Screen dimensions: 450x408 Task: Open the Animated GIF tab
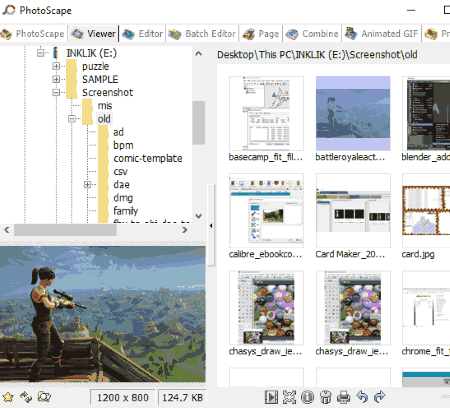pos(381,34)
